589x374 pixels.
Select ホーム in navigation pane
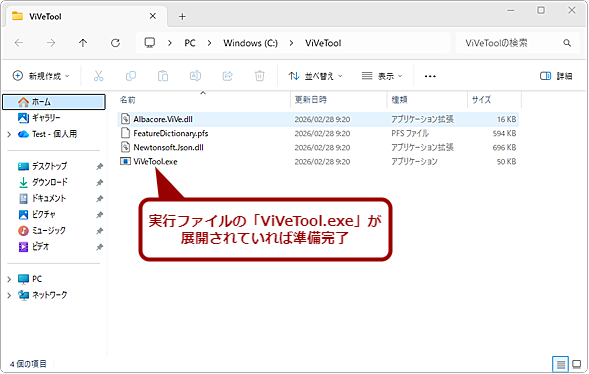click(54, 102)
